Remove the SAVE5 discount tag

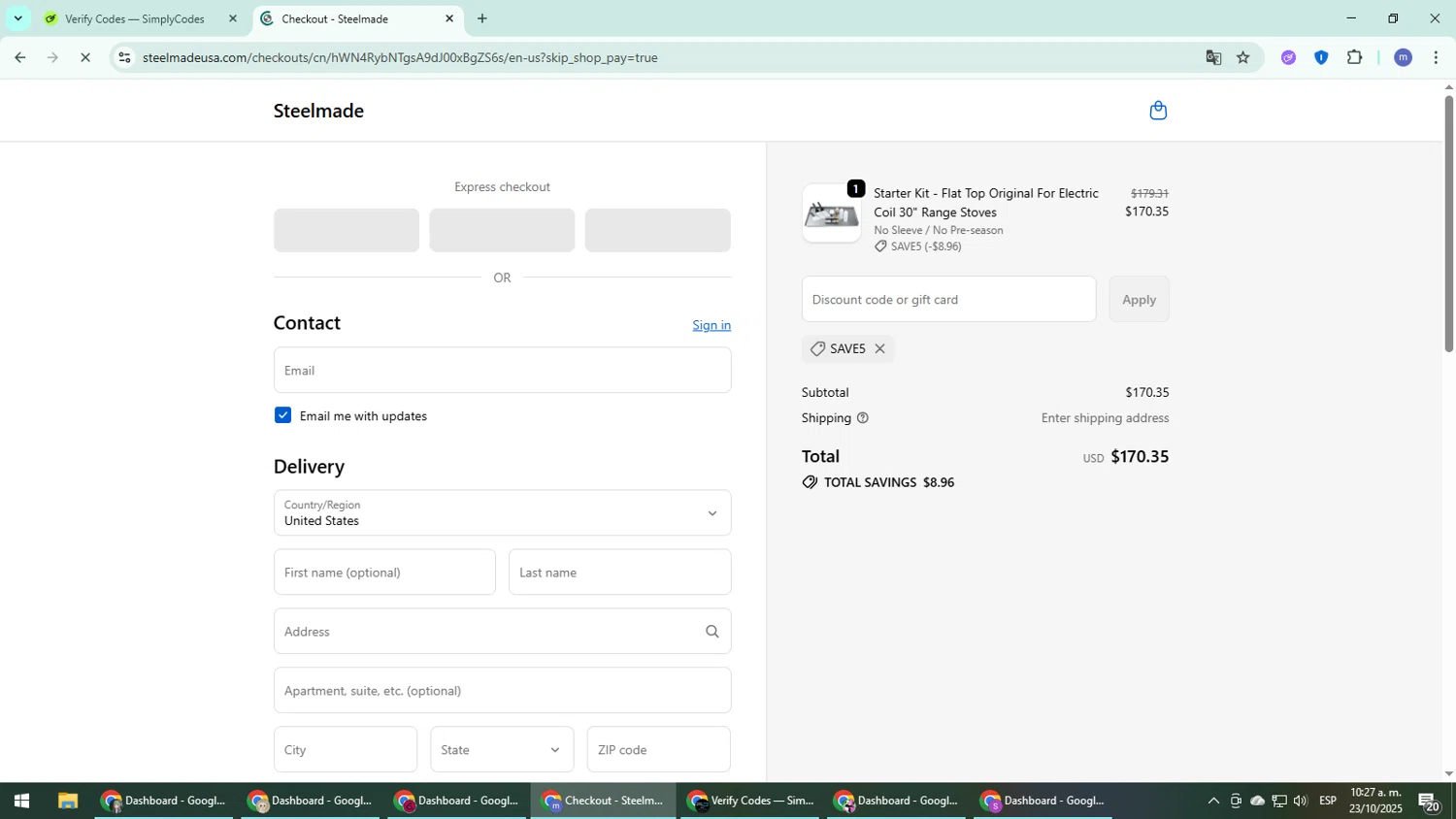tap(879, 348)
